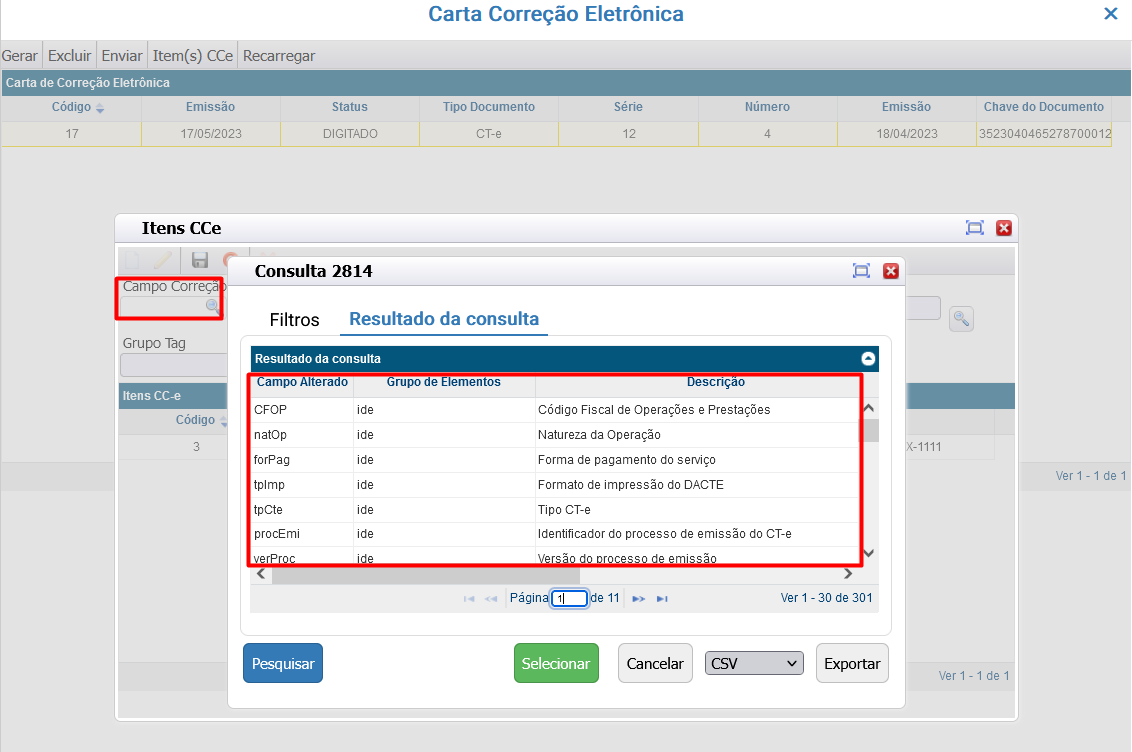Maximize the Itens CCe window

975,228
